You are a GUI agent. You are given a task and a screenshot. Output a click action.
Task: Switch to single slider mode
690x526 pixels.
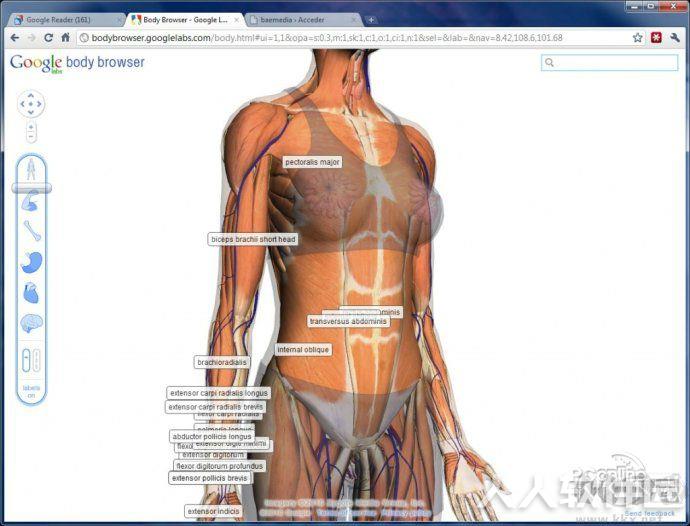26,360
